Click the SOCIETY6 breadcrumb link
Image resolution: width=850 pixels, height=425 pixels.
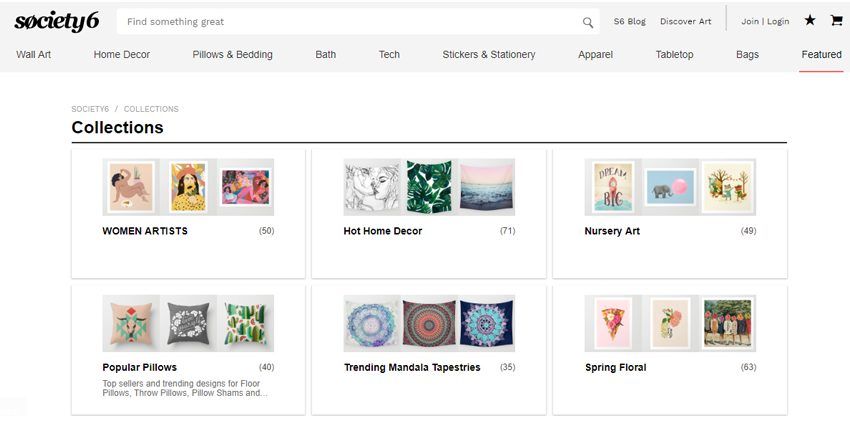89,109
